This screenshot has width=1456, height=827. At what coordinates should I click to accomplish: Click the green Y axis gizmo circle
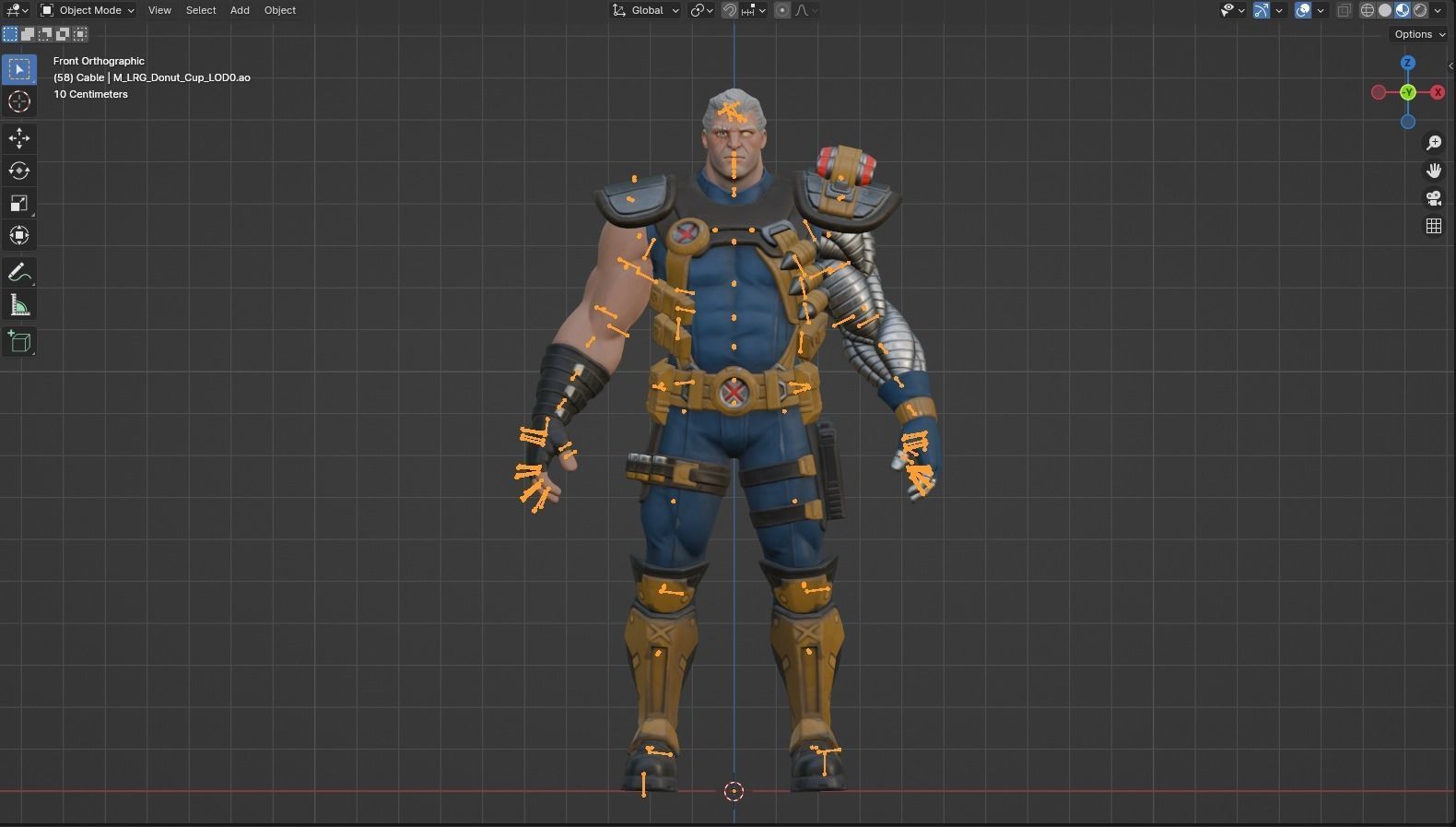coord(1407,92)
